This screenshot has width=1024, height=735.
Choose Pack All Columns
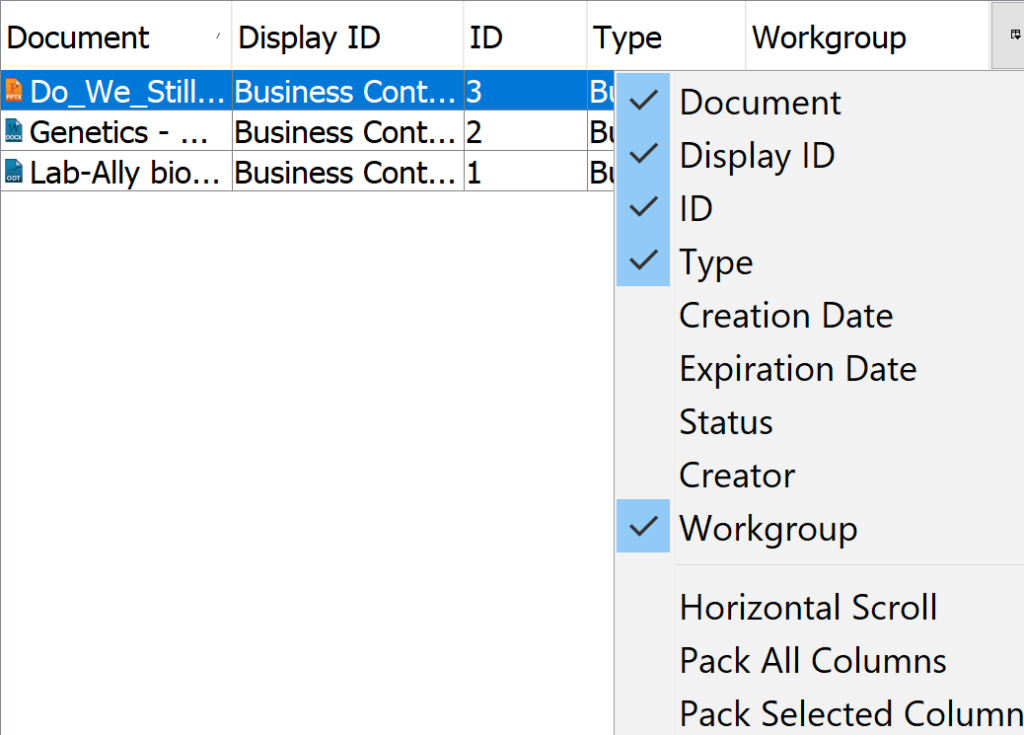[x=812, y=661]
